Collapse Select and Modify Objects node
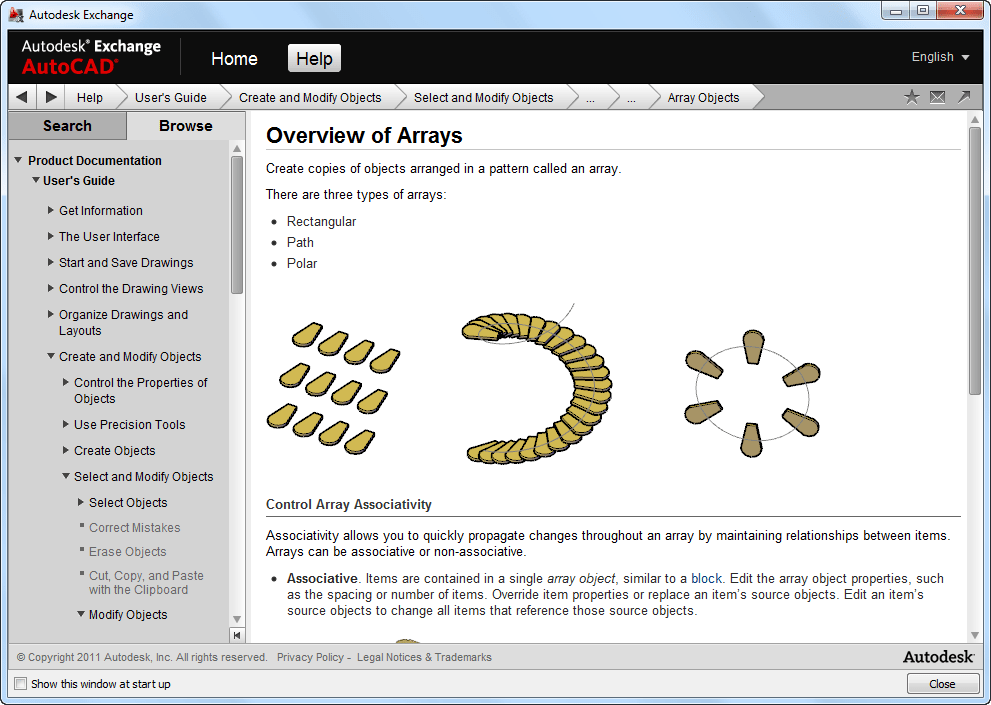This screenshot has height=705, width=991. click(66, 475)
